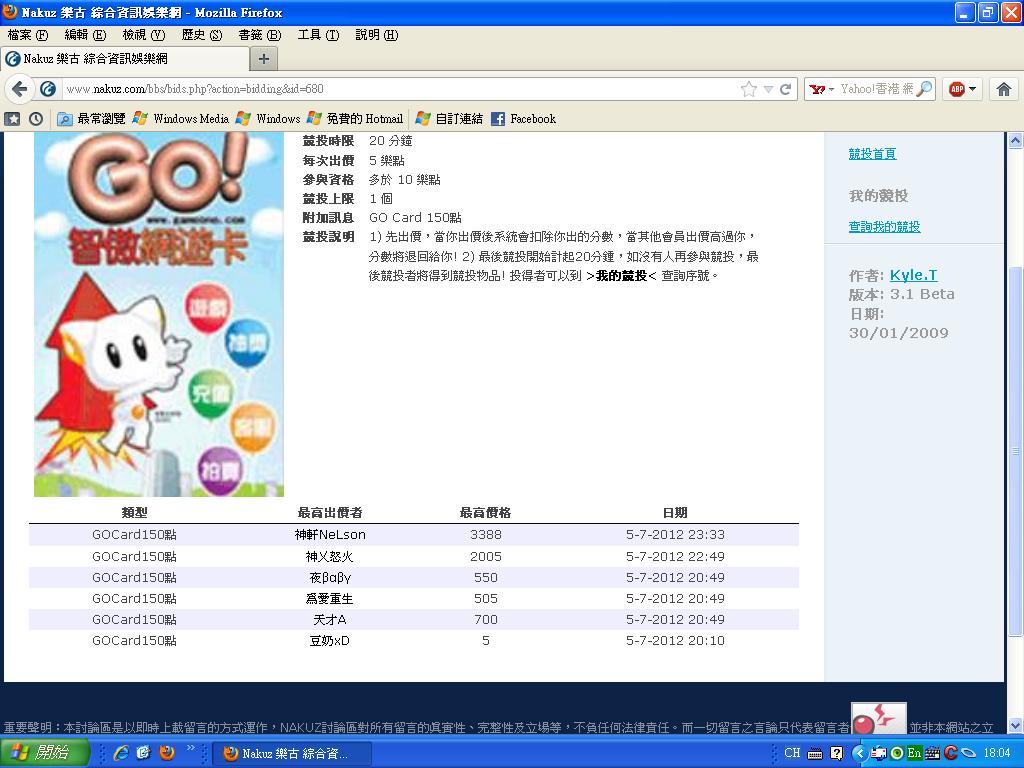Open the 歷史 (S) menu
This screenshot has height=768, width=1024.
coord(202,35)
